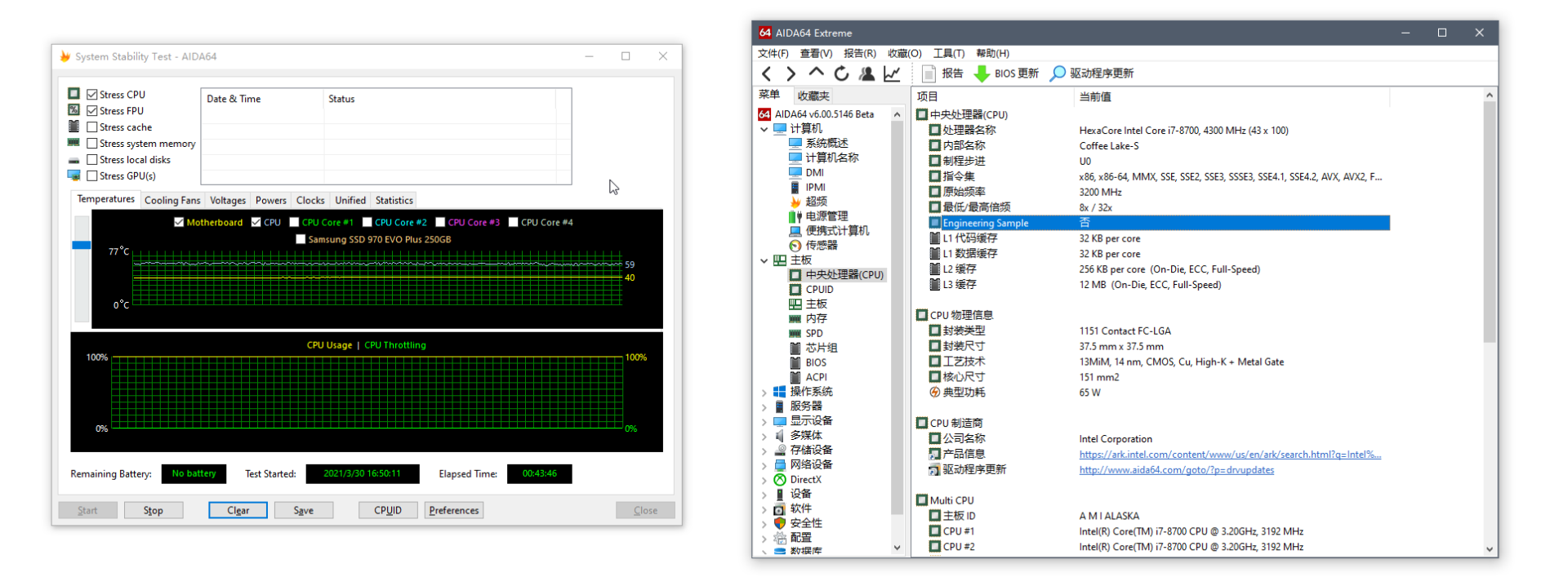Click the tree pane scroll down arrow
The width and height of the screenshot is (1568, 586).
coord(897,548)
